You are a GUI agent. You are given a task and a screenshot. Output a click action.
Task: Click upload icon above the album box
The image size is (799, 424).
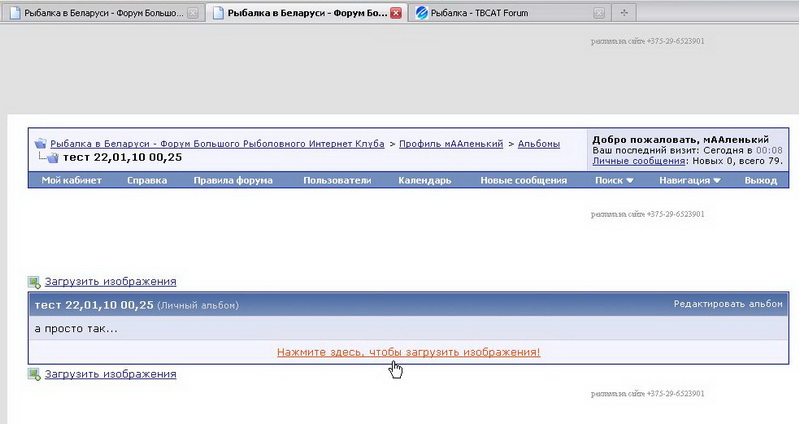click(x=35, y=282)
